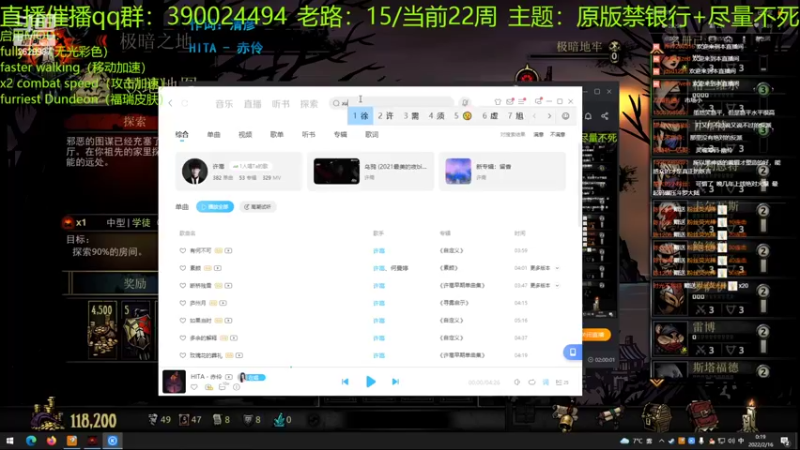800x450 pixels.
Task: Open album 《寻雾启示》 link
Action: coord(454,303)
